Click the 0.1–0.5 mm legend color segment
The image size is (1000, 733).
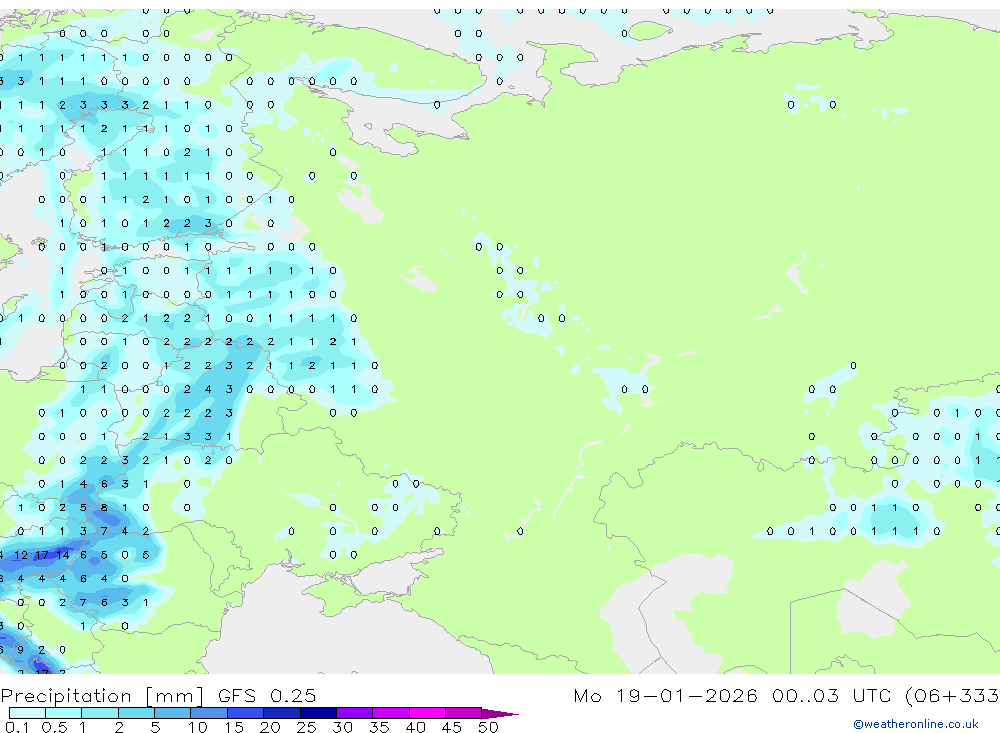[x=27, y=713]
